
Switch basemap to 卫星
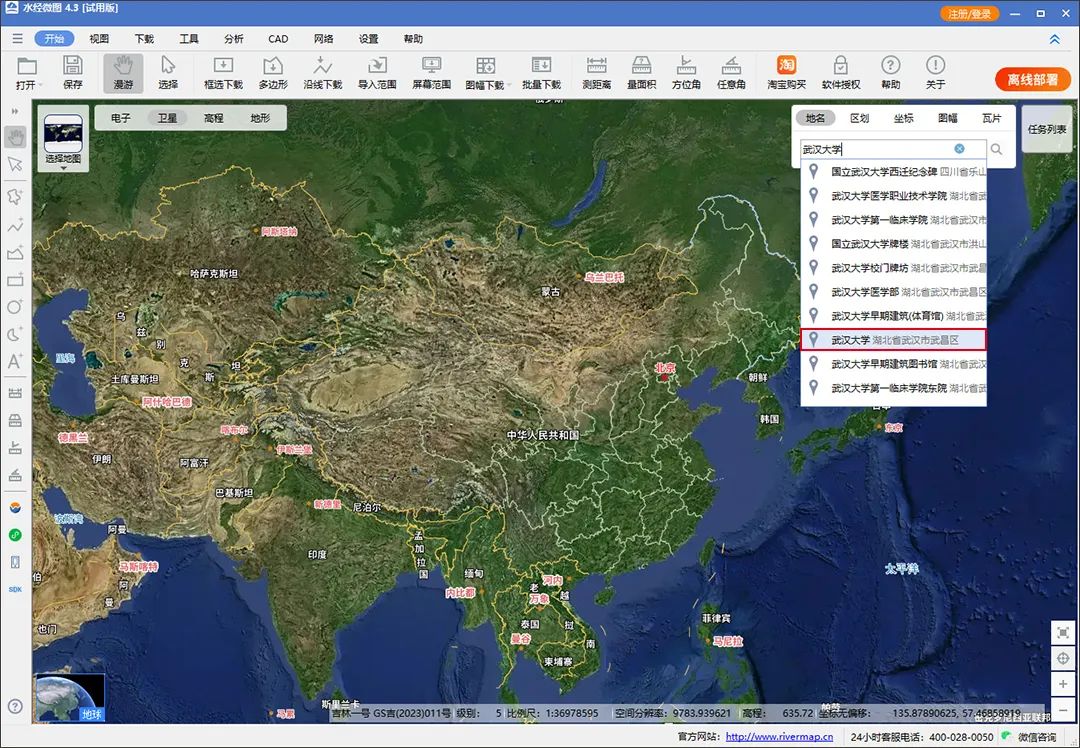tap(167, 118)
